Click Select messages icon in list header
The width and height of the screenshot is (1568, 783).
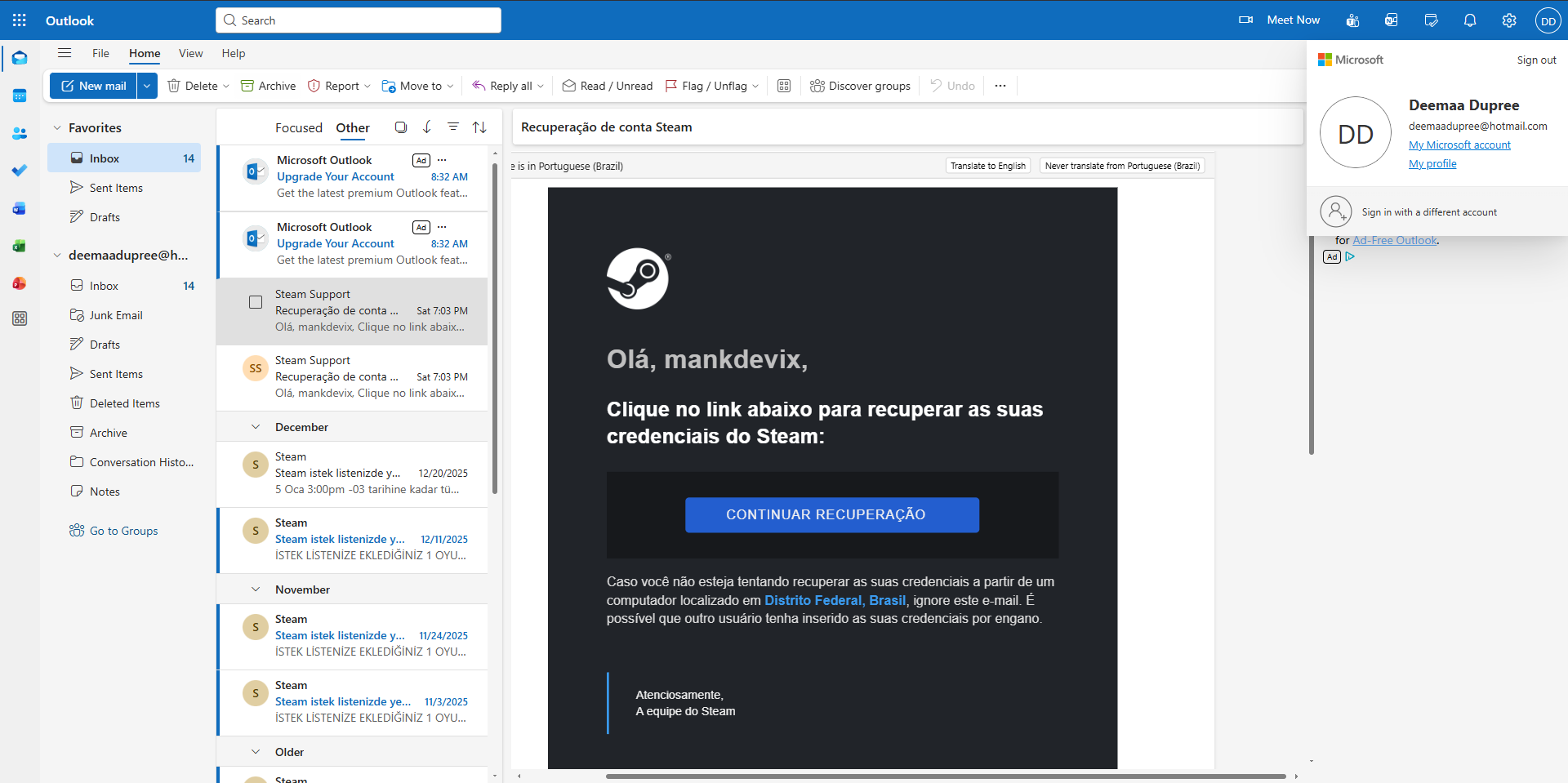point(400,127)
